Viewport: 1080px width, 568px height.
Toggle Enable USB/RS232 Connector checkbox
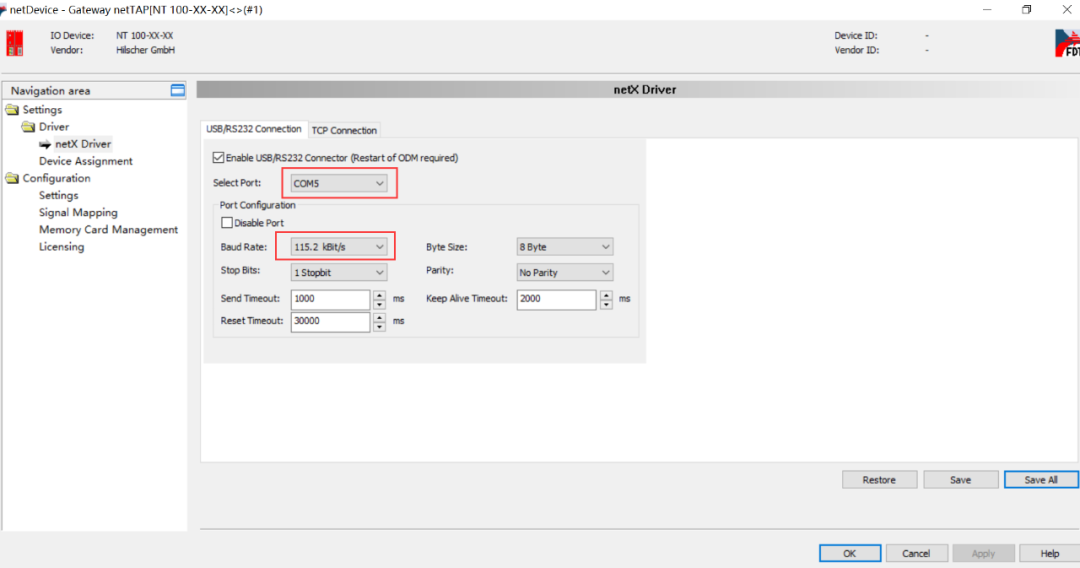tap(218, 158)
